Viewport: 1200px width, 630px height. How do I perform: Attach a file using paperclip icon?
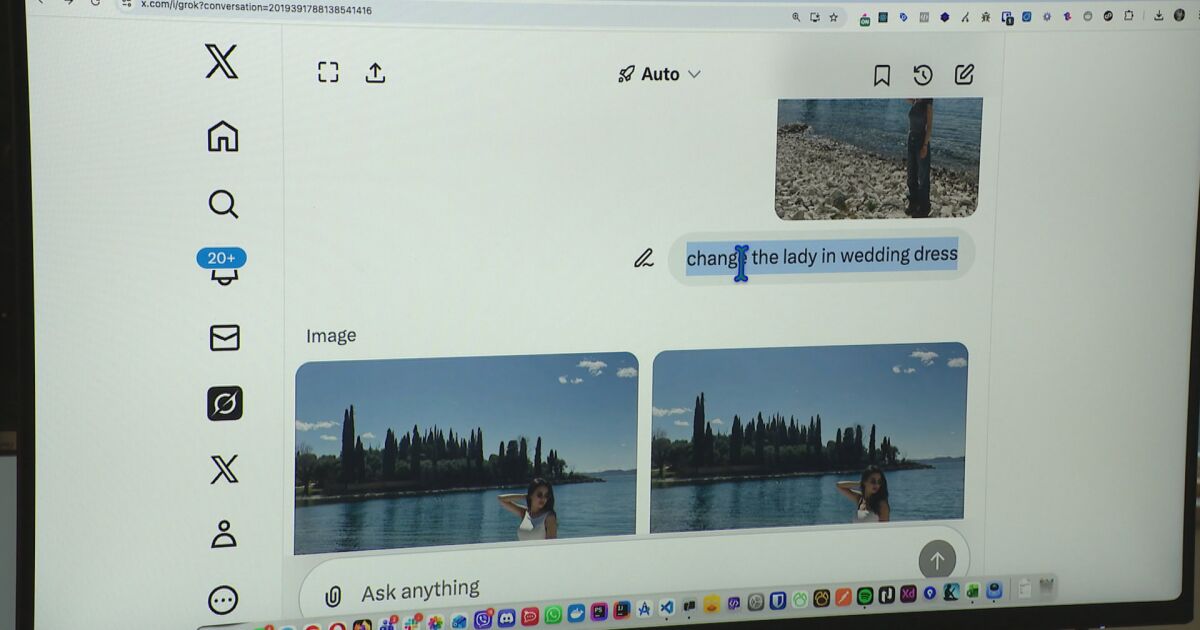[x=333, y=596]
